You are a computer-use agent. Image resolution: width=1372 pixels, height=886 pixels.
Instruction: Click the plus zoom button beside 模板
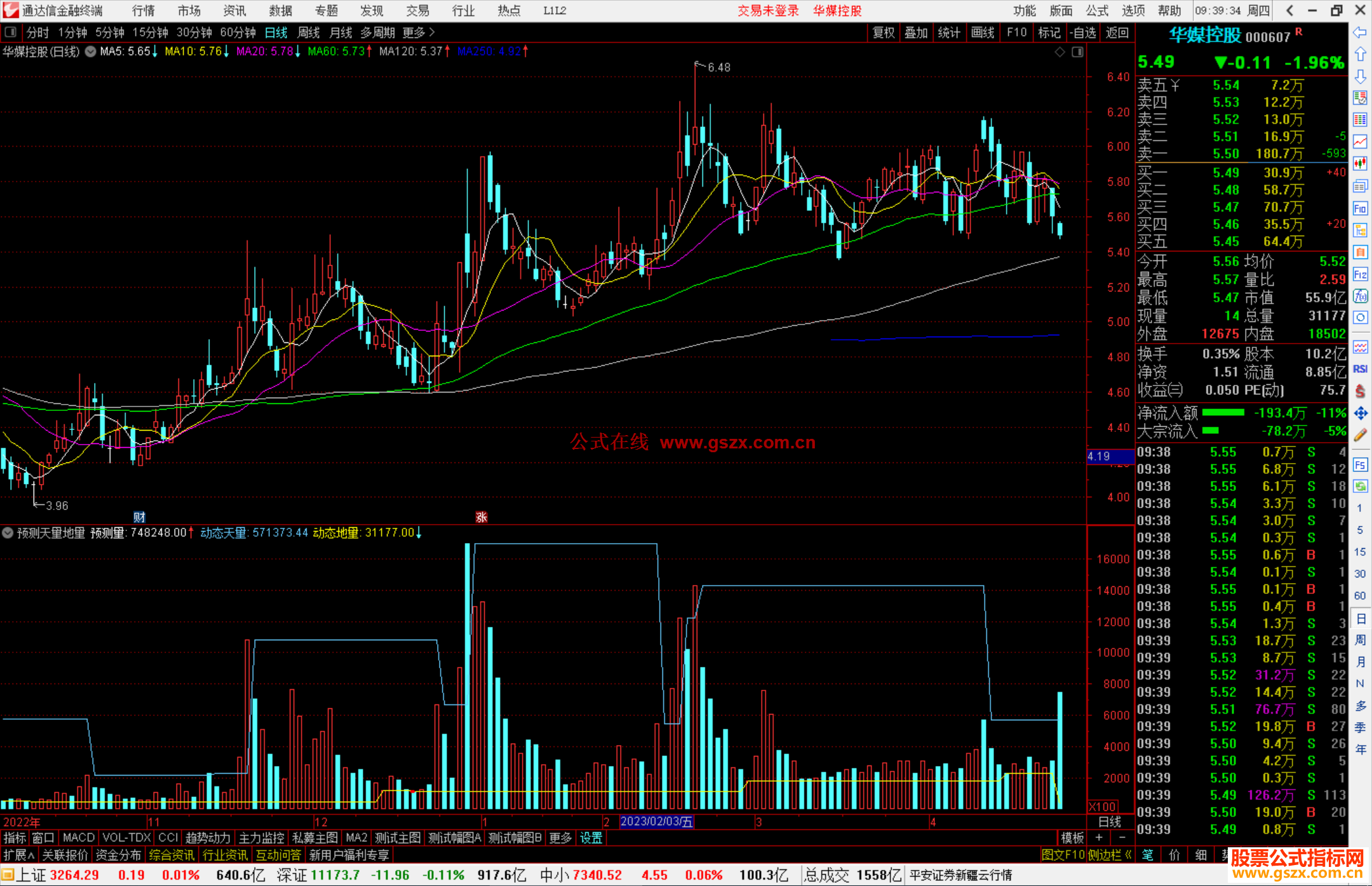pyautogui.click(x=1099, y=838)
